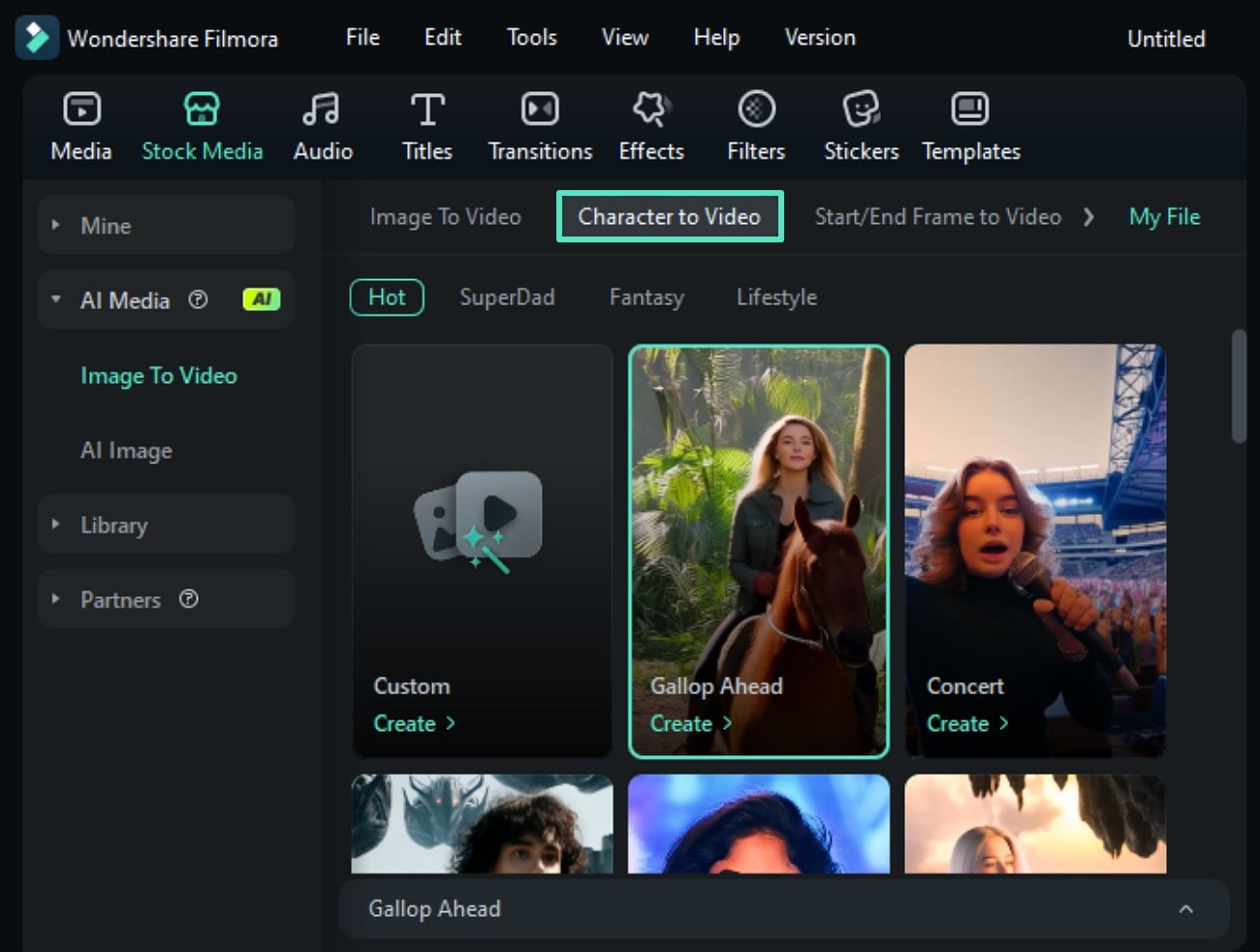The width and height of the screenshot is (1260, 952).
Task: Open the Tools menu
Action: [x=531, y=37]
